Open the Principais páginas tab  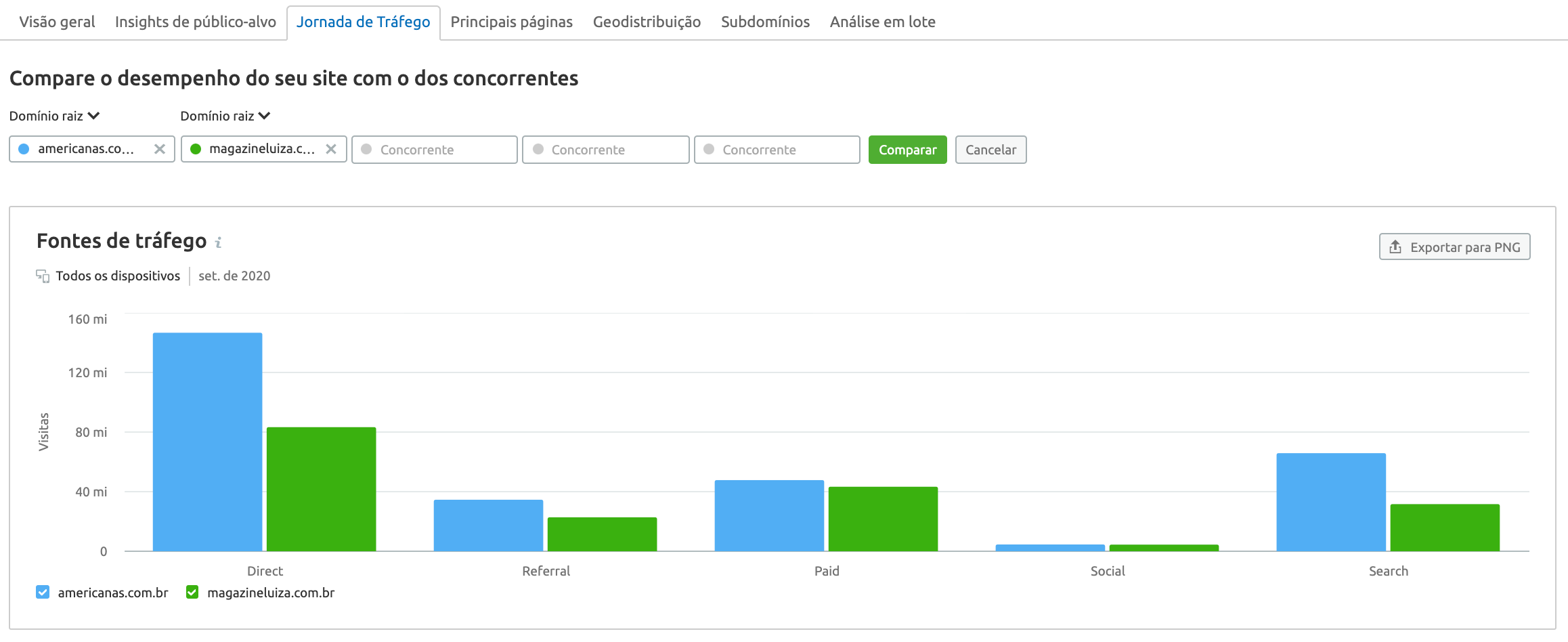[x=512, y=22]
